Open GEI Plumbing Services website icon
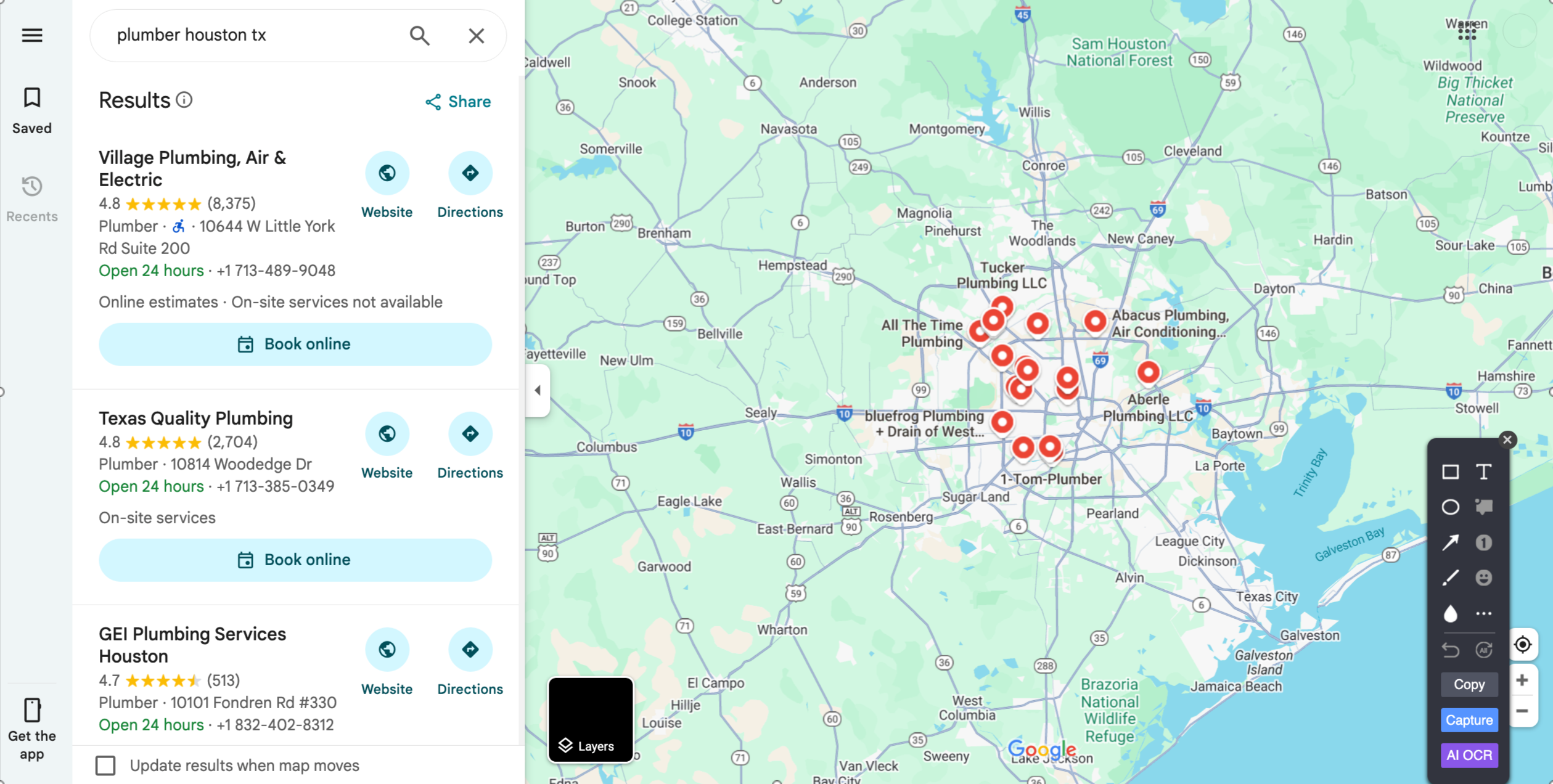The width and height of the screenshot is (1553, 784). tap(387, 650)
